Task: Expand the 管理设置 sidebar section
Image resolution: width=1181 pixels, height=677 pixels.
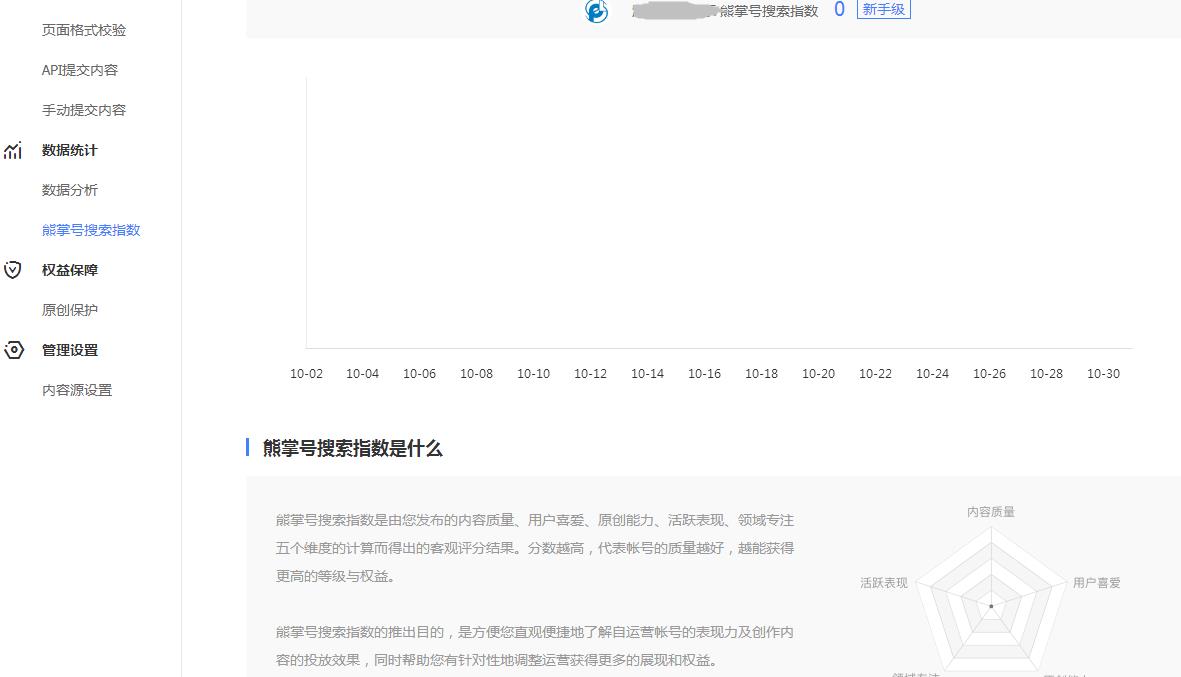Action: click(68, 350)
